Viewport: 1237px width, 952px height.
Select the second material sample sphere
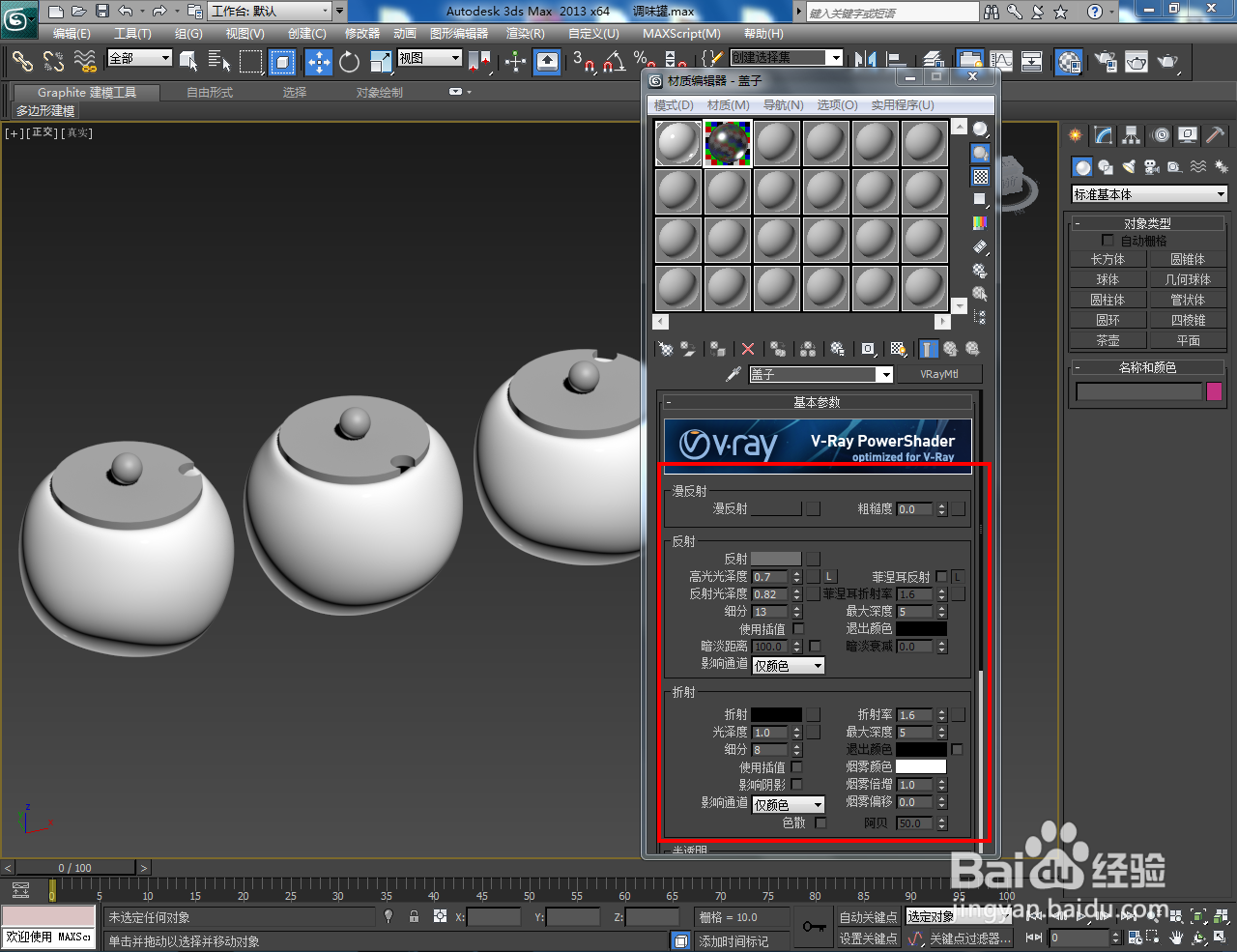pyautogui.click(x=728, y=143)
